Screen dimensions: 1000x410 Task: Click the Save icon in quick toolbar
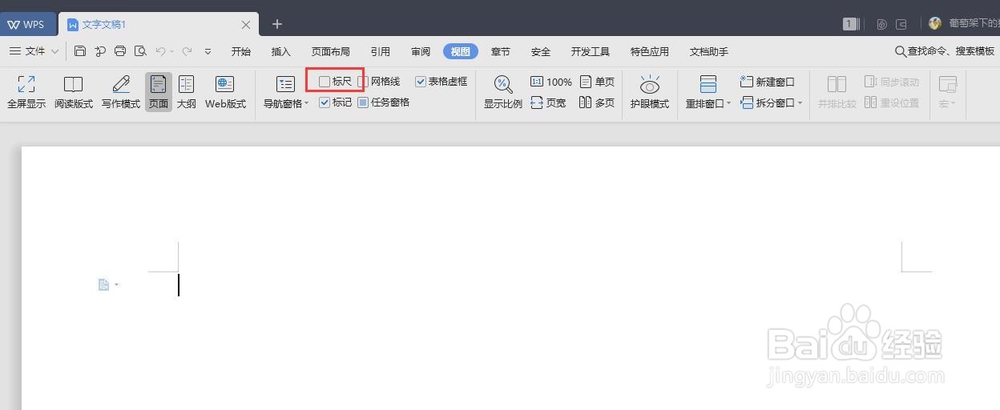coord(80,52)
